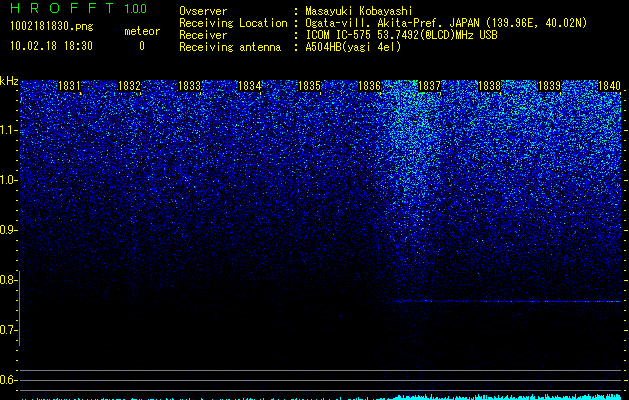This screenshot has height=400, width=629.
Task: Click the 0.8 kHz axis label
Action: coord(9,280)
